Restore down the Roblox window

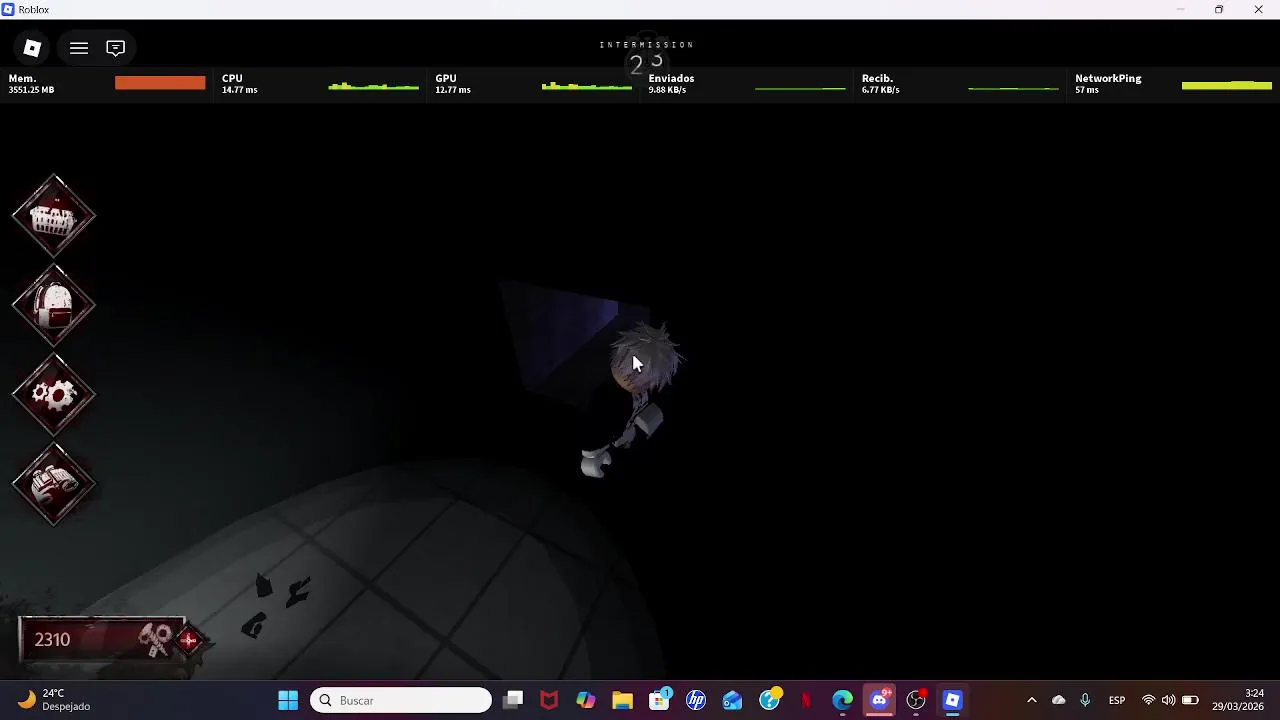[1219, 10]
